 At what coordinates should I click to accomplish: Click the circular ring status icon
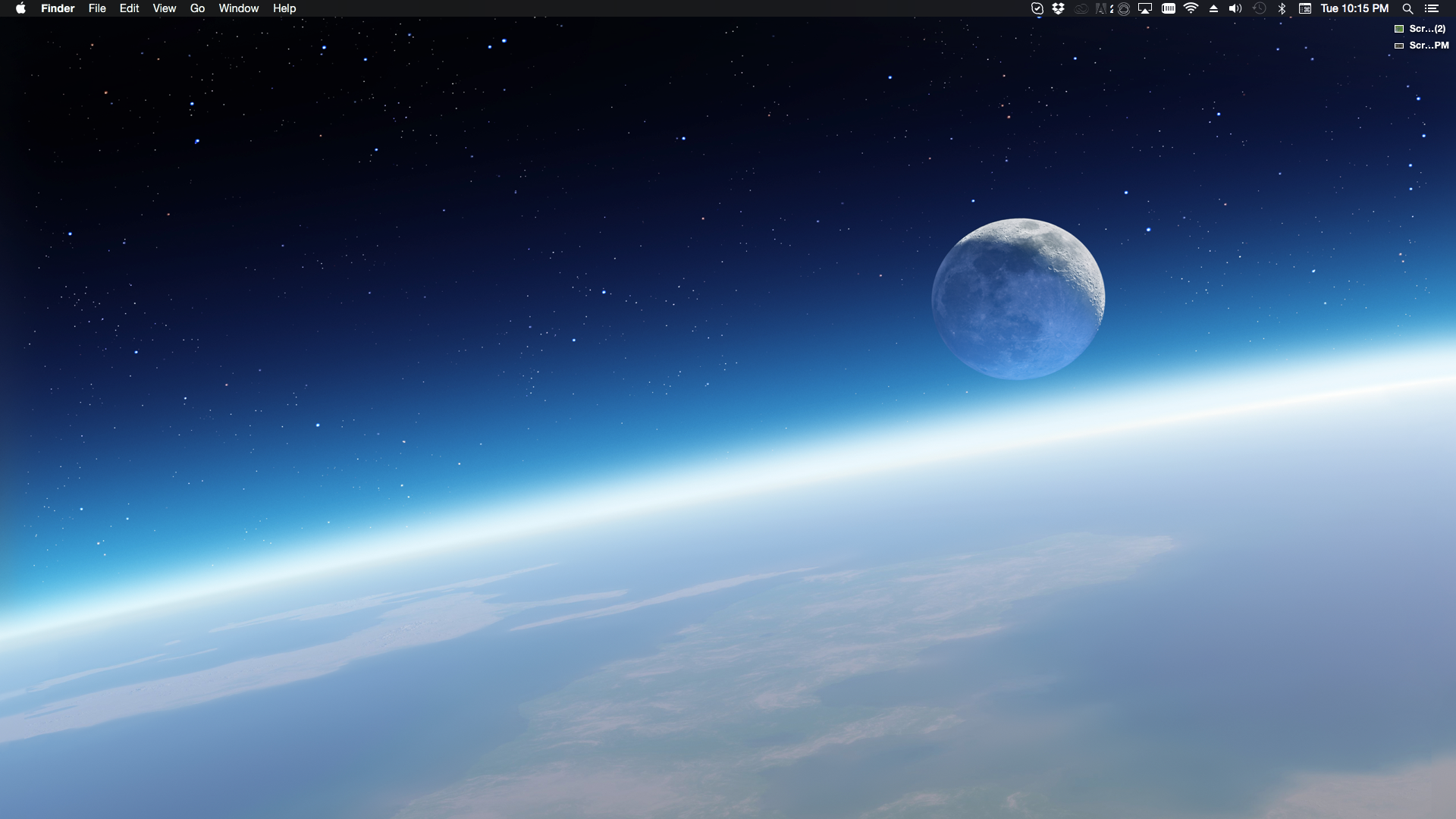pos(1124,8)
